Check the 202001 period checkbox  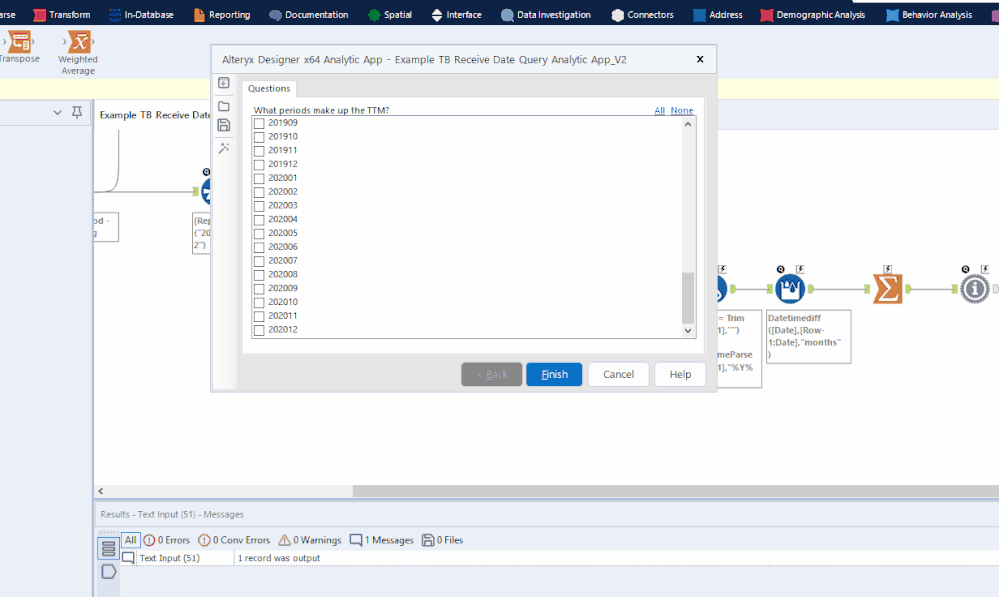point(259,178)
